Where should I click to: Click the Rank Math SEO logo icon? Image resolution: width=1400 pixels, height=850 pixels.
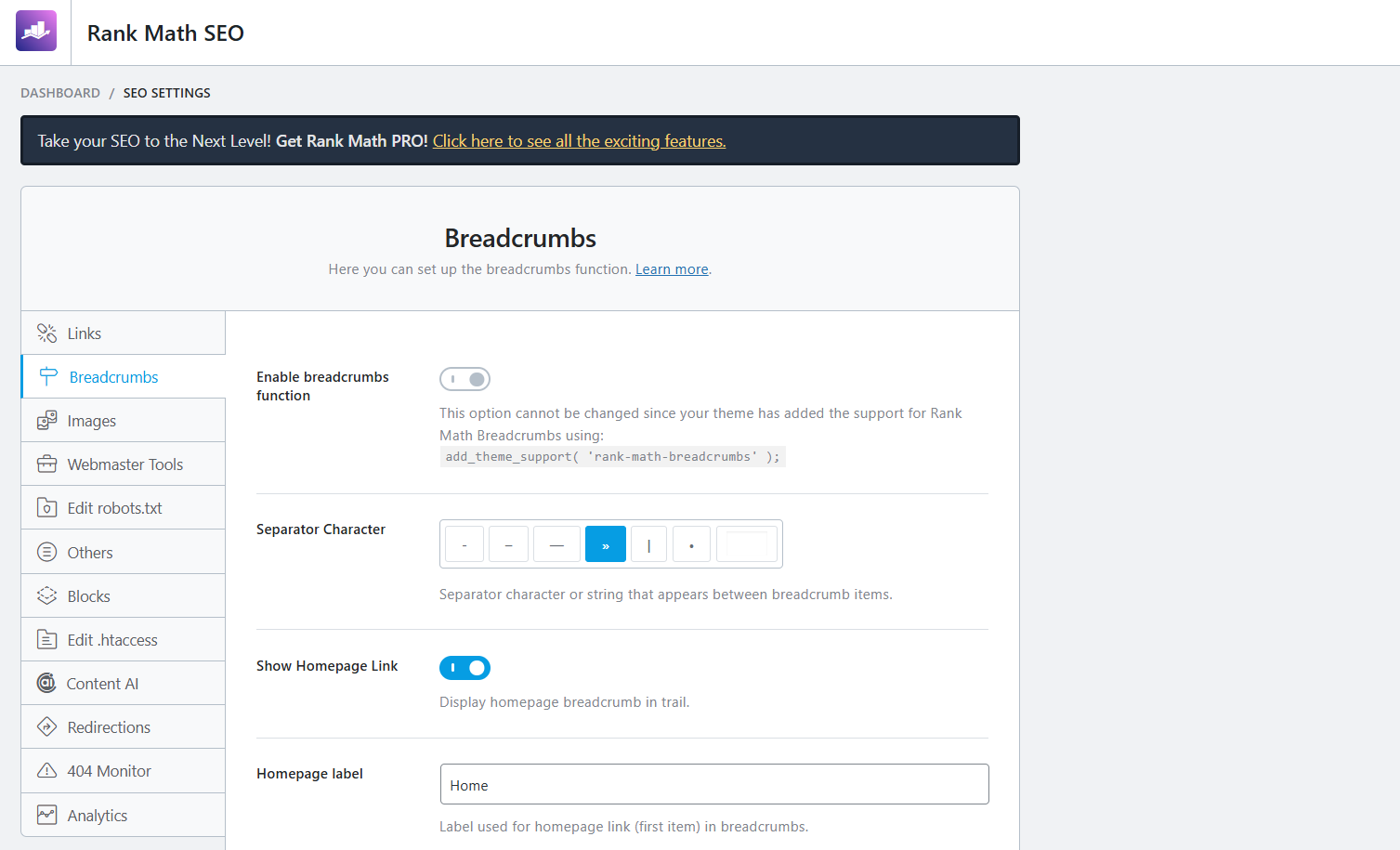coord(36,31)
